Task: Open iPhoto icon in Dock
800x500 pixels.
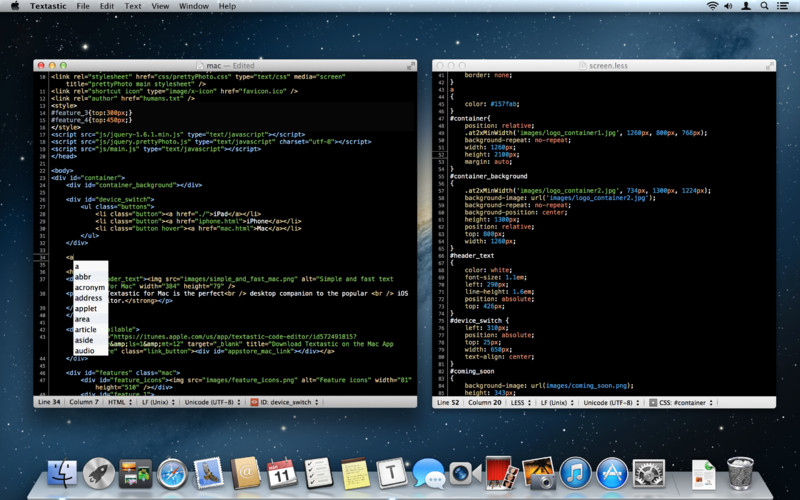Action: 539,473
